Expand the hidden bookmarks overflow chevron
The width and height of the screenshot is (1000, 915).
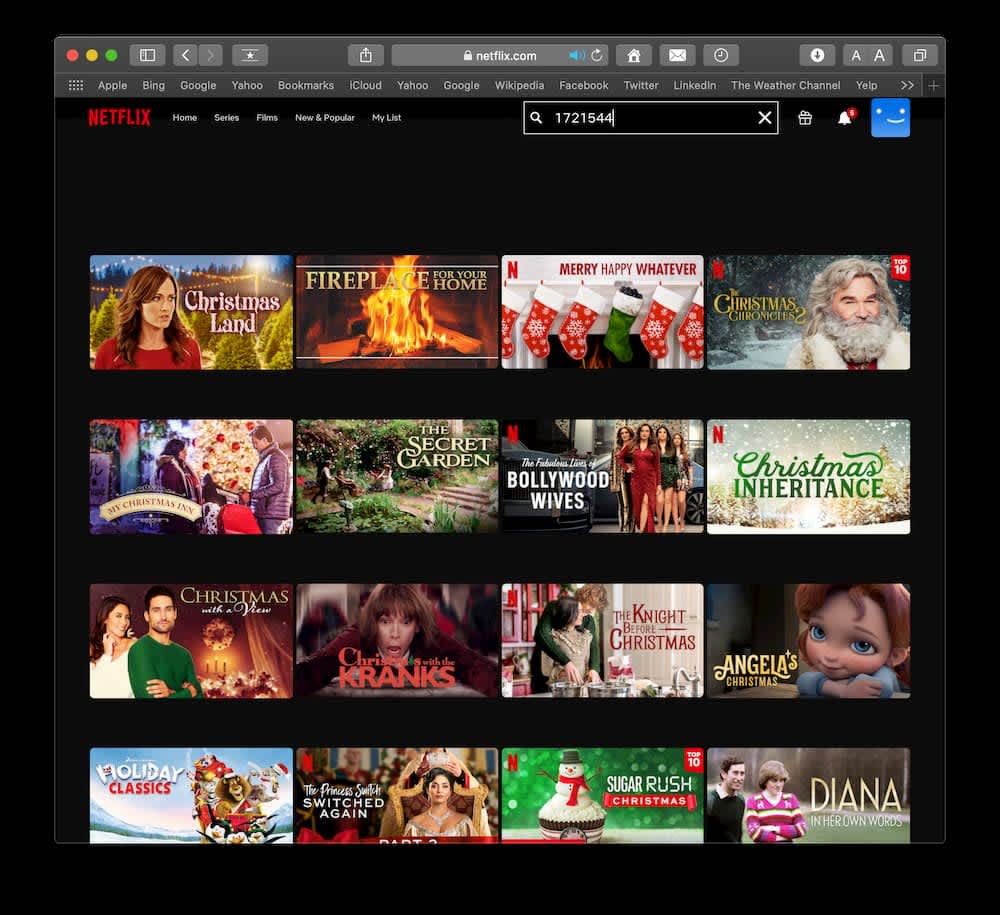click(x=908, y=85)
